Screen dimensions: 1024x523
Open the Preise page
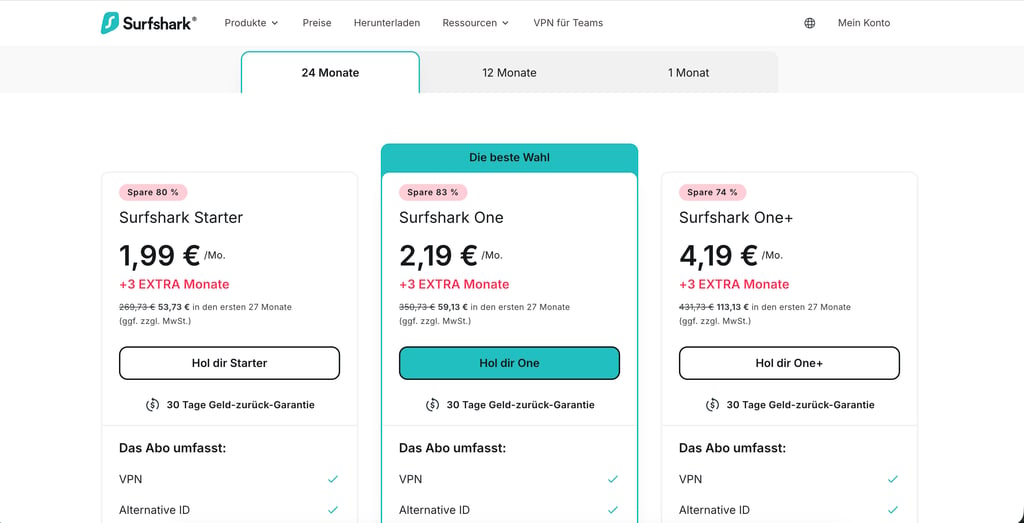[x=317, y=23]
